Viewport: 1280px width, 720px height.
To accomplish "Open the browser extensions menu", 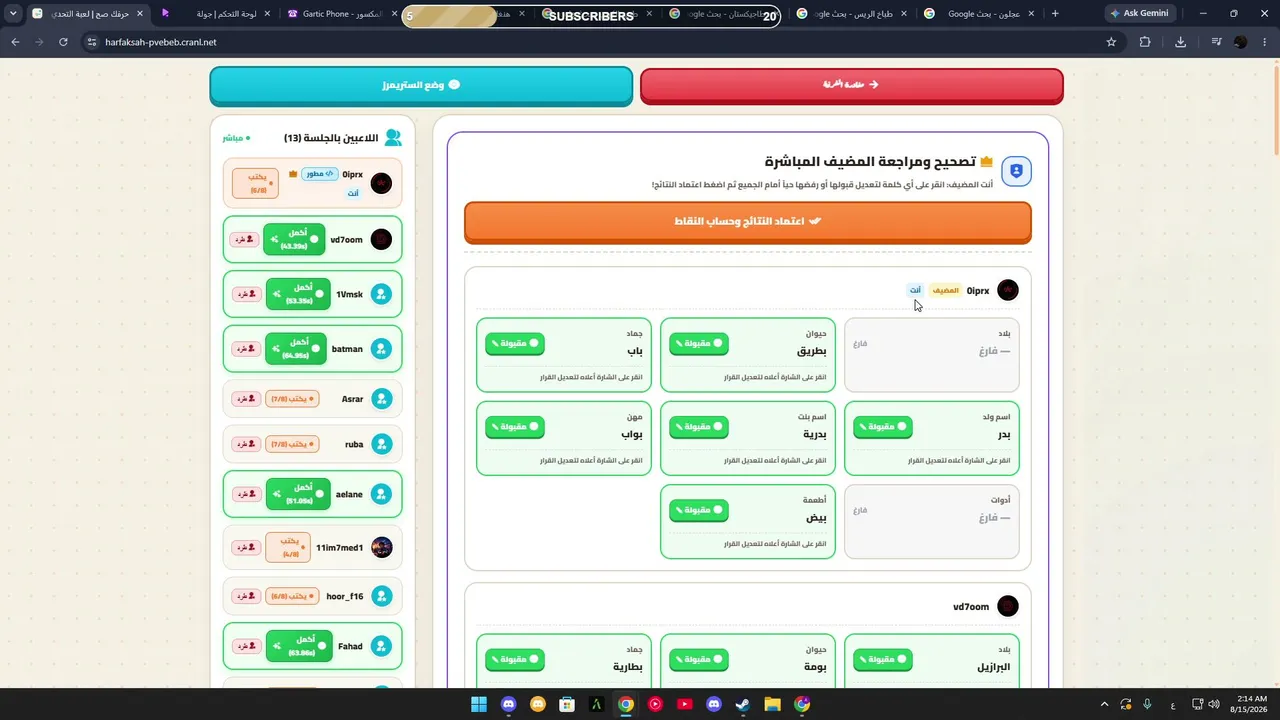I will [x=1145, y=42].
